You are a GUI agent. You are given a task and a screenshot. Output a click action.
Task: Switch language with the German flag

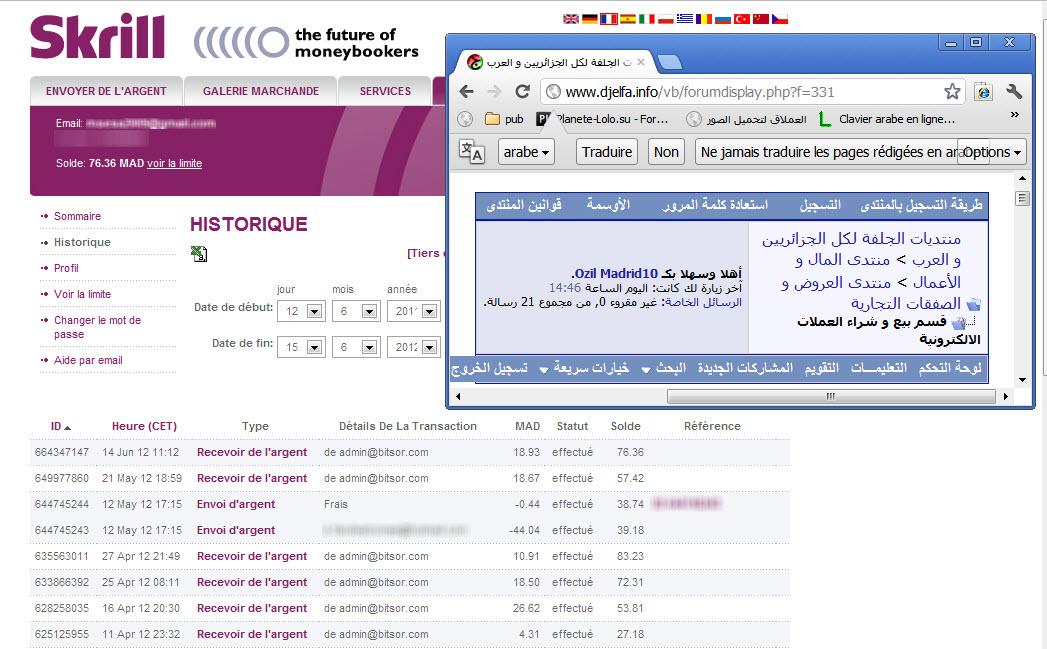(590, 19)
